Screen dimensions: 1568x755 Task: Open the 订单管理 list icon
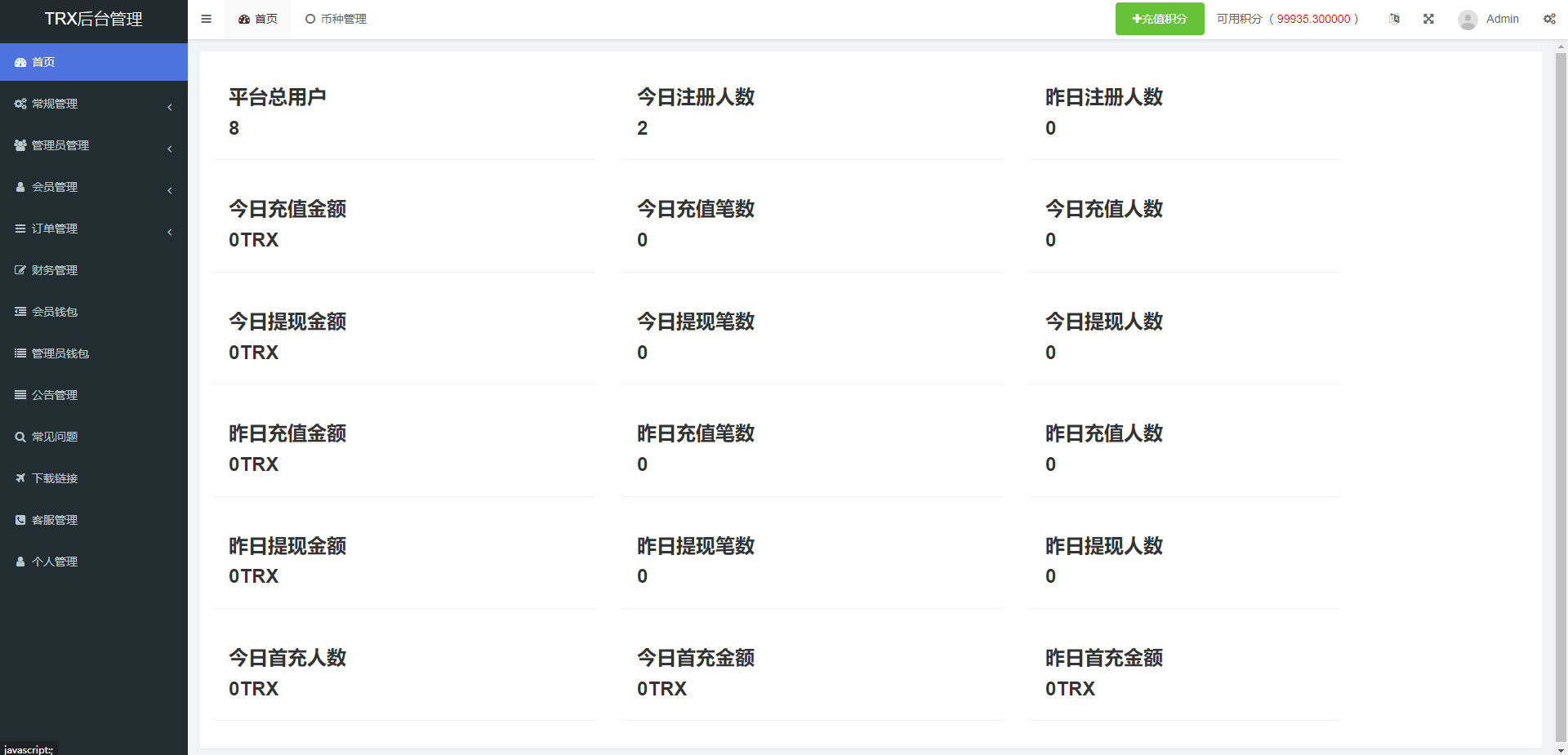point(20,229)
